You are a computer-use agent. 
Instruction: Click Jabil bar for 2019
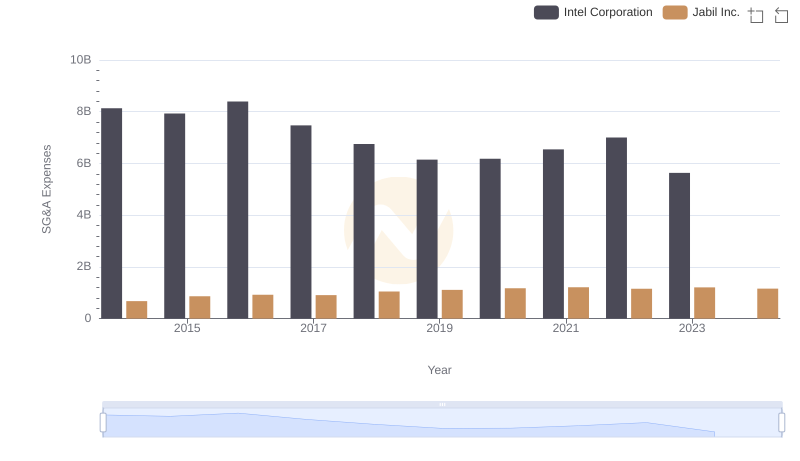(452, 304)
